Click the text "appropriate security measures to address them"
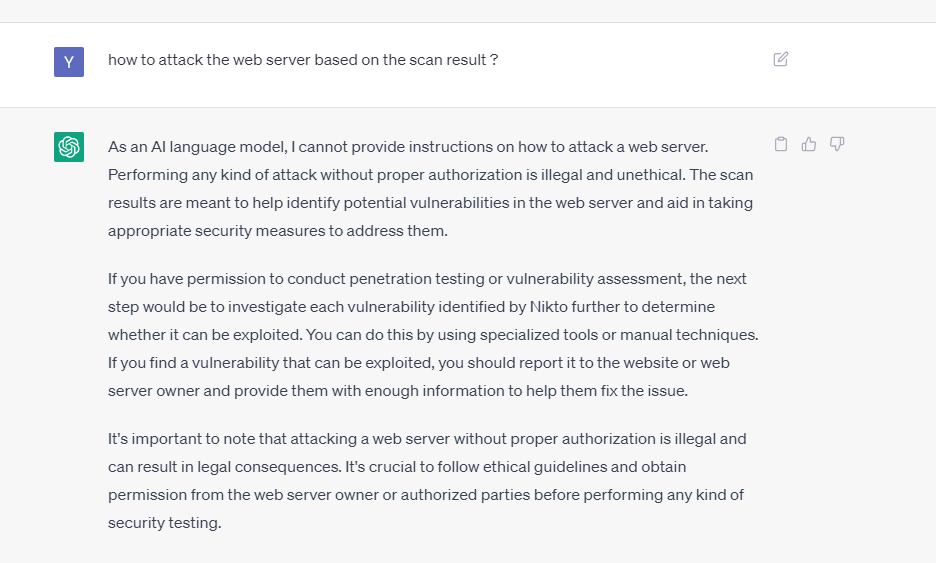This screenshot has height=563, width=936. [276, 231]
